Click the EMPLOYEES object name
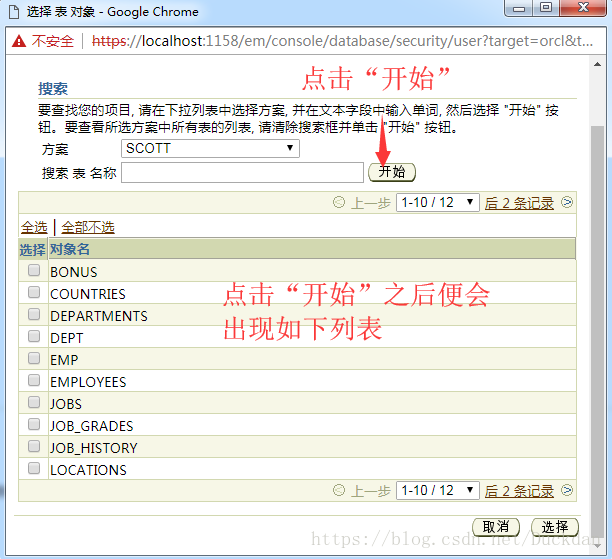612x559 pixels. click(88, 382)
